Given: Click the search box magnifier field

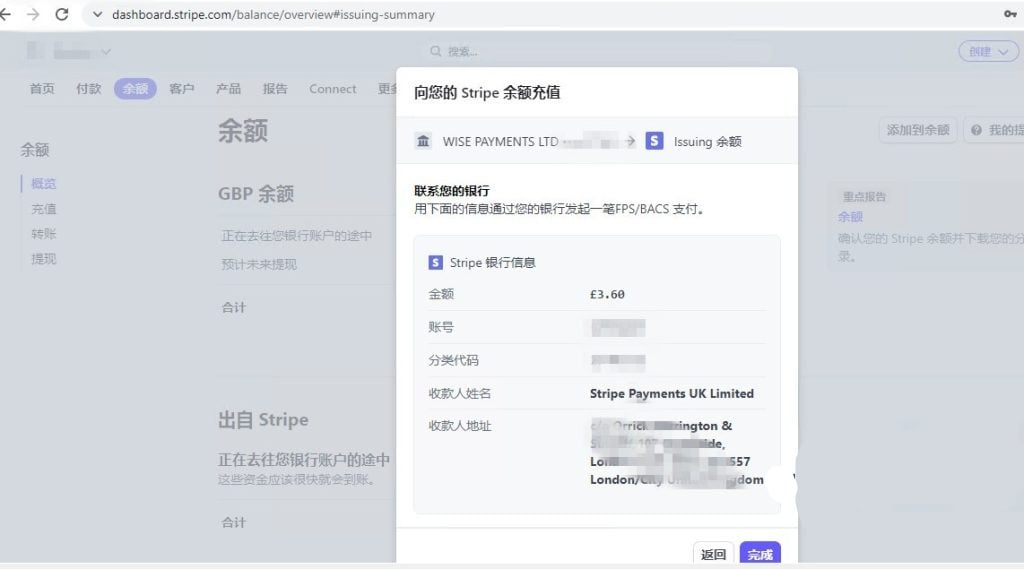Looking at the screenshot, I should coord(598,52).
